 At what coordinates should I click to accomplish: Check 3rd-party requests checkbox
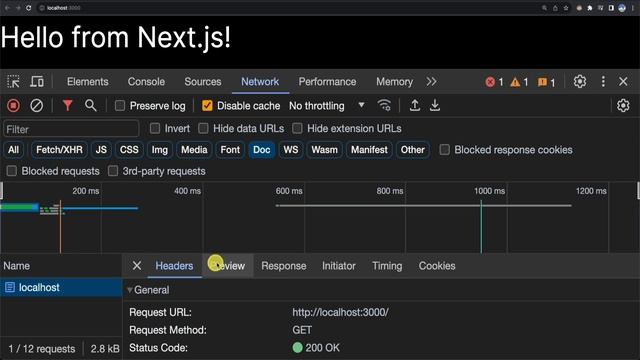pyautogui.click(x=113, y=171)
